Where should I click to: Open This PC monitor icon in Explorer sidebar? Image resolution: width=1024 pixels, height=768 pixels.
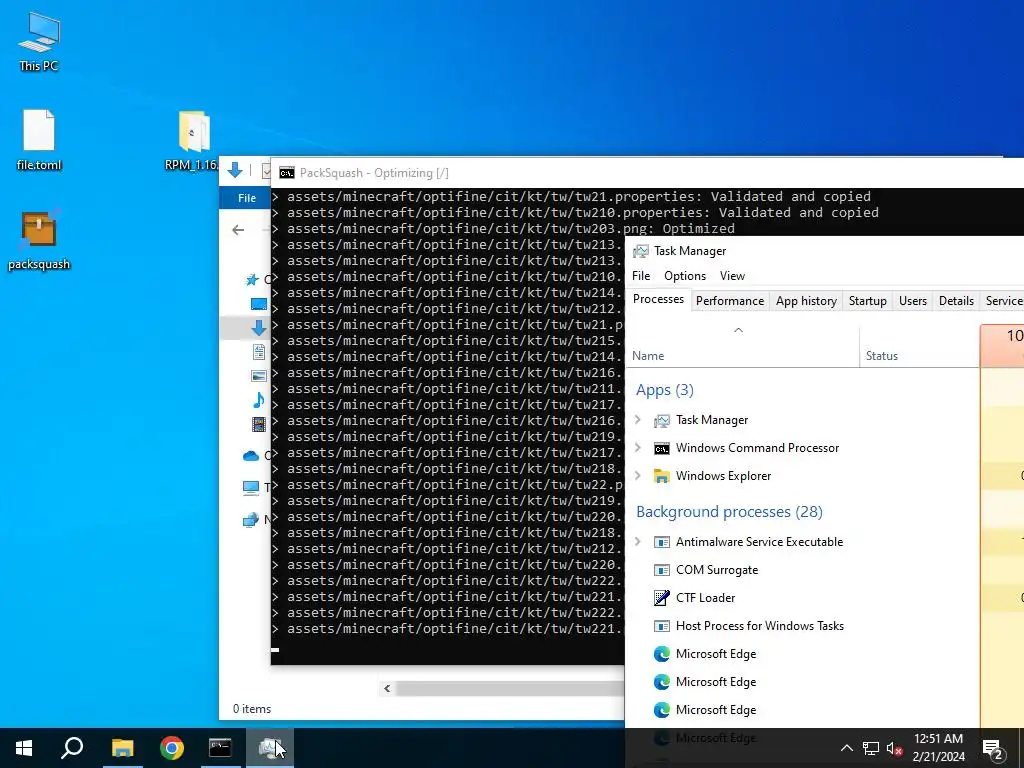(x=251, y=487)
